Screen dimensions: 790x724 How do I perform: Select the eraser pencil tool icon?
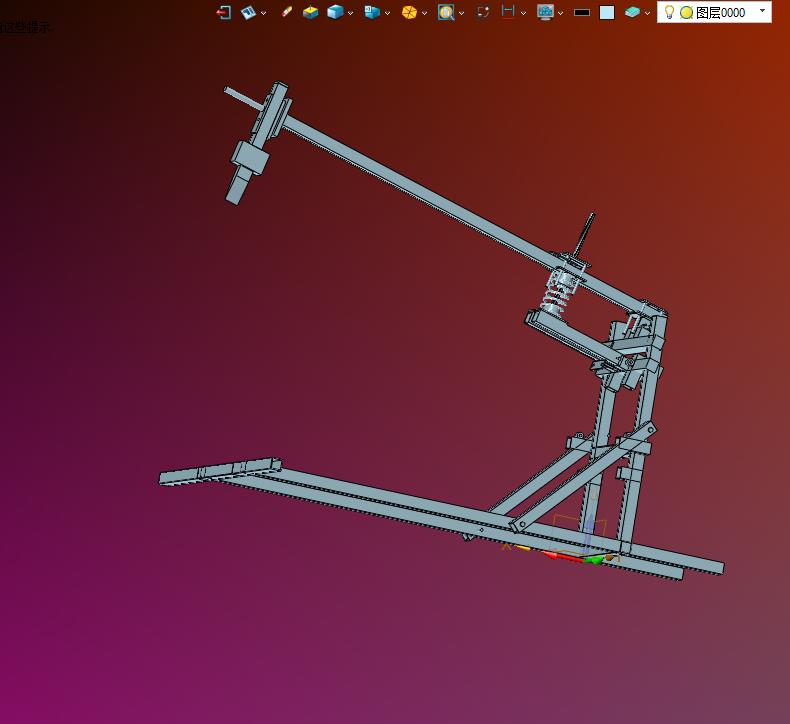pyautogui.click(x=287, y=12)
